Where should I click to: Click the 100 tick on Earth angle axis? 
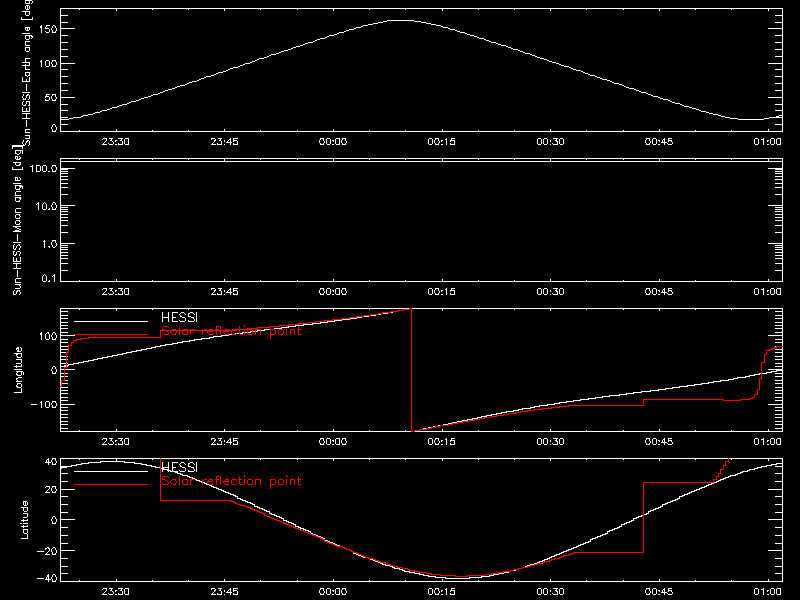tap(48, 63)
